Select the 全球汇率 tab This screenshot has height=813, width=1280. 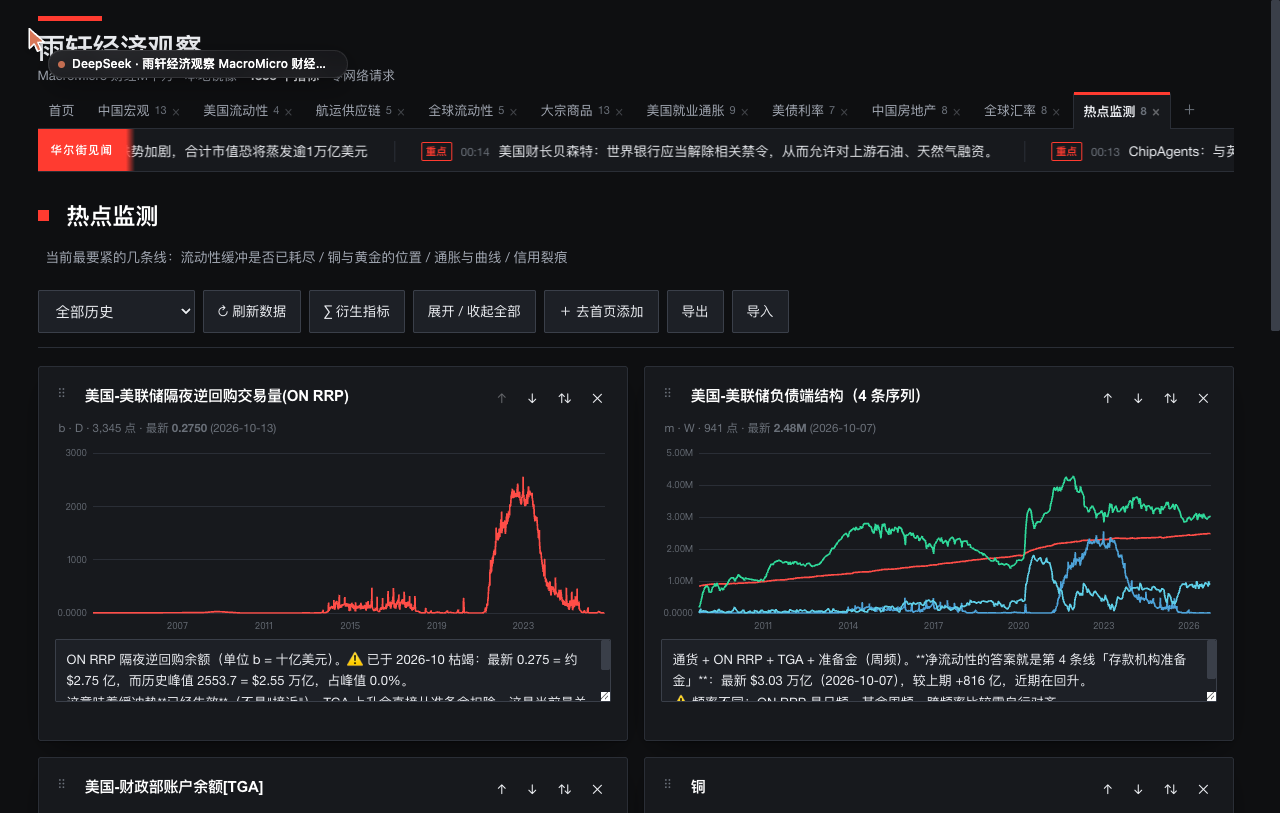[x=1010, y=110]
